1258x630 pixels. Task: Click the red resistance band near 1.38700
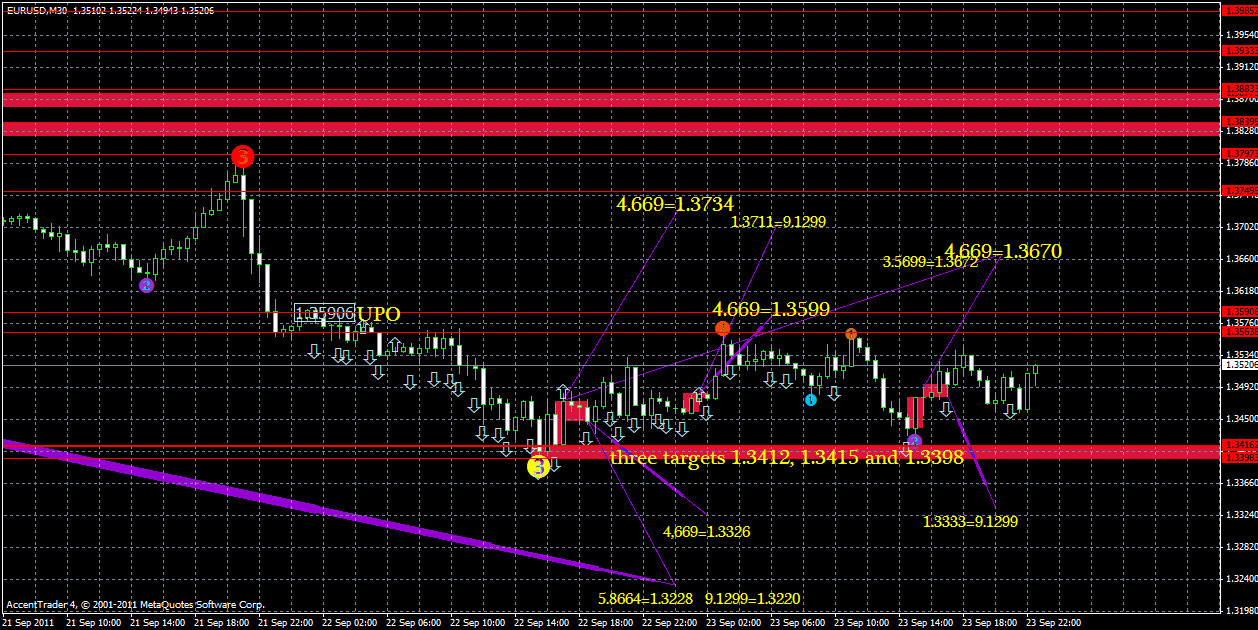600,100
